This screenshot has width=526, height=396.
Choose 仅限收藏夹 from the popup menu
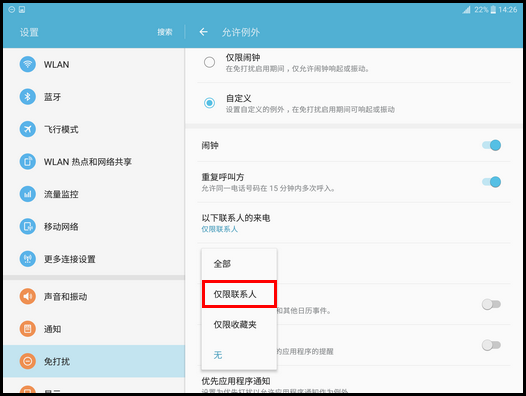(239, 325)
